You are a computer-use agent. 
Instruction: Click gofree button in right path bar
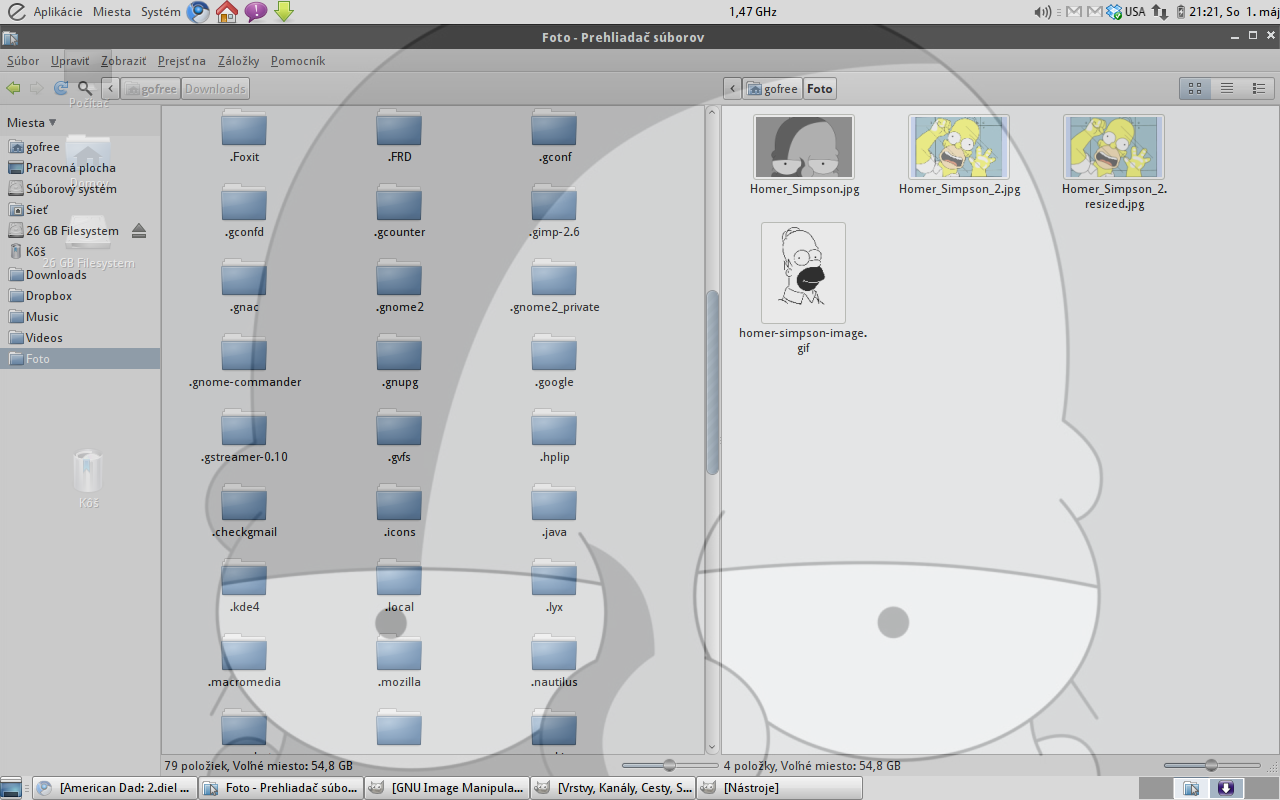click(773, 88)
